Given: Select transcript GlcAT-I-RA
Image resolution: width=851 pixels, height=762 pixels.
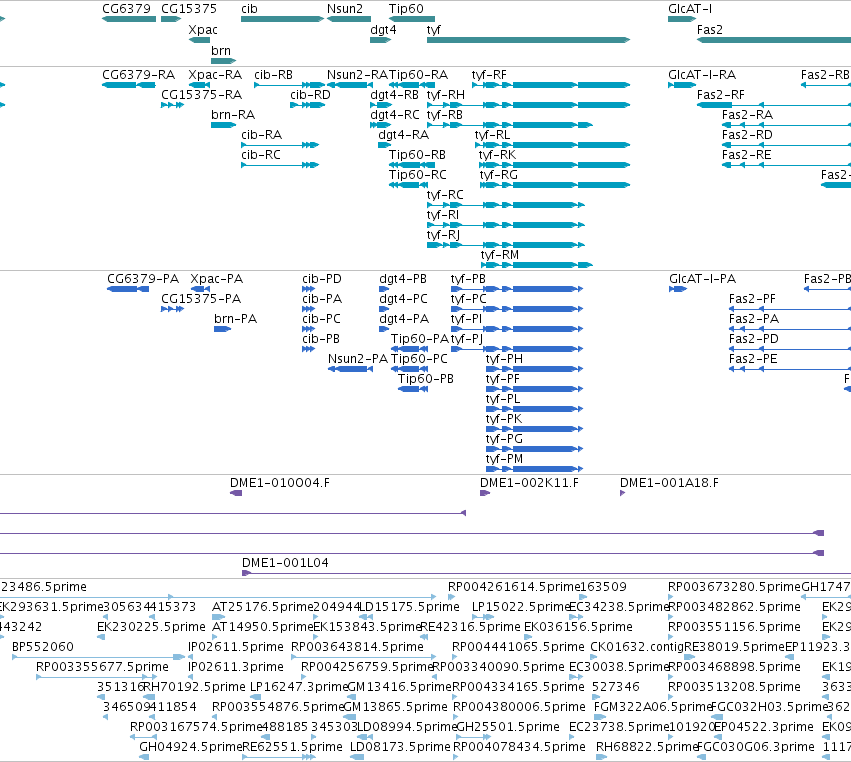Looking at the screenshot, I should pyautogui.click(x=702, y=75).
